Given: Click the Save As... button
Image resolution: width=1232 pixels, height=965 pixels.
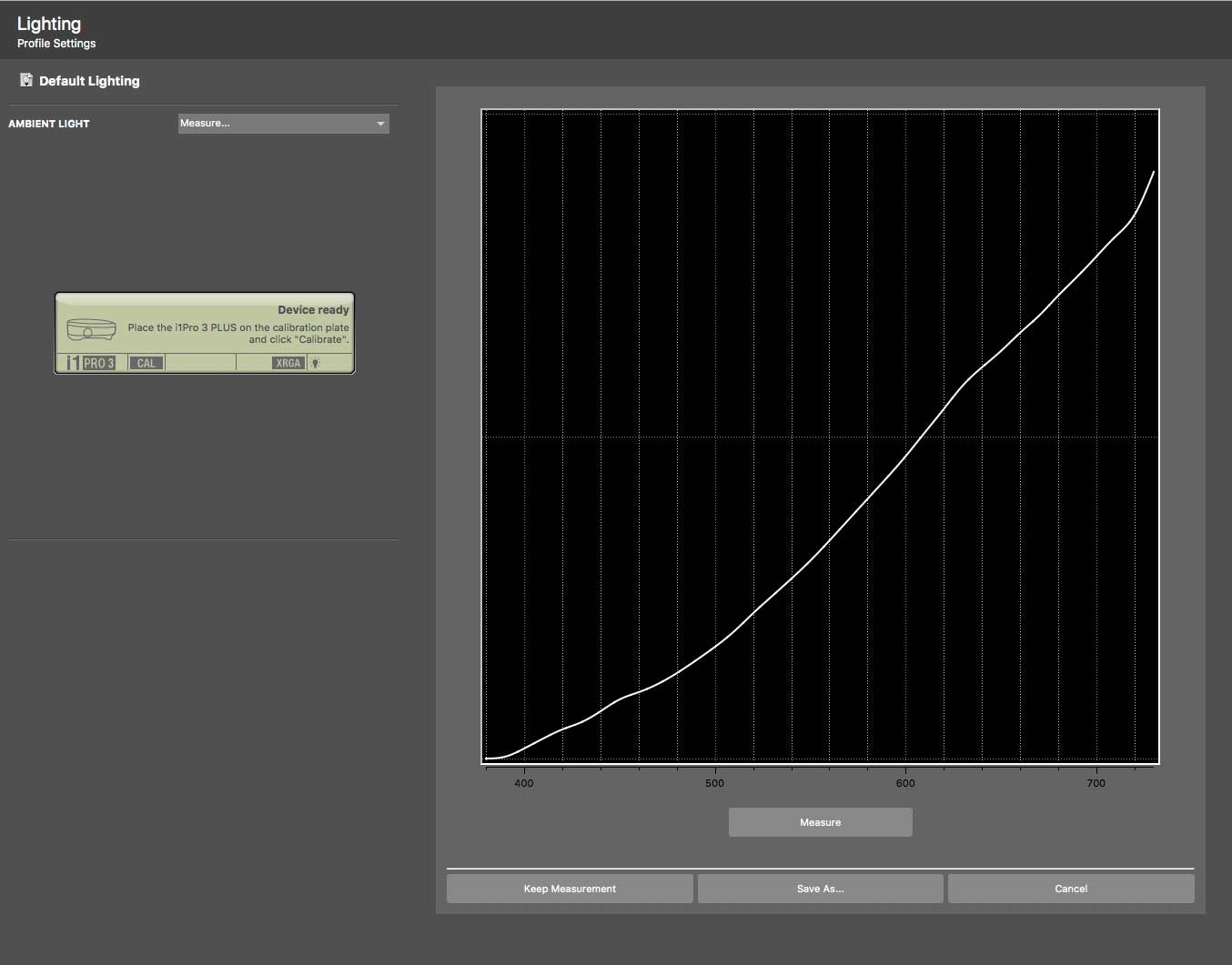Looking at the screenshot, I should tap(821, 889).
